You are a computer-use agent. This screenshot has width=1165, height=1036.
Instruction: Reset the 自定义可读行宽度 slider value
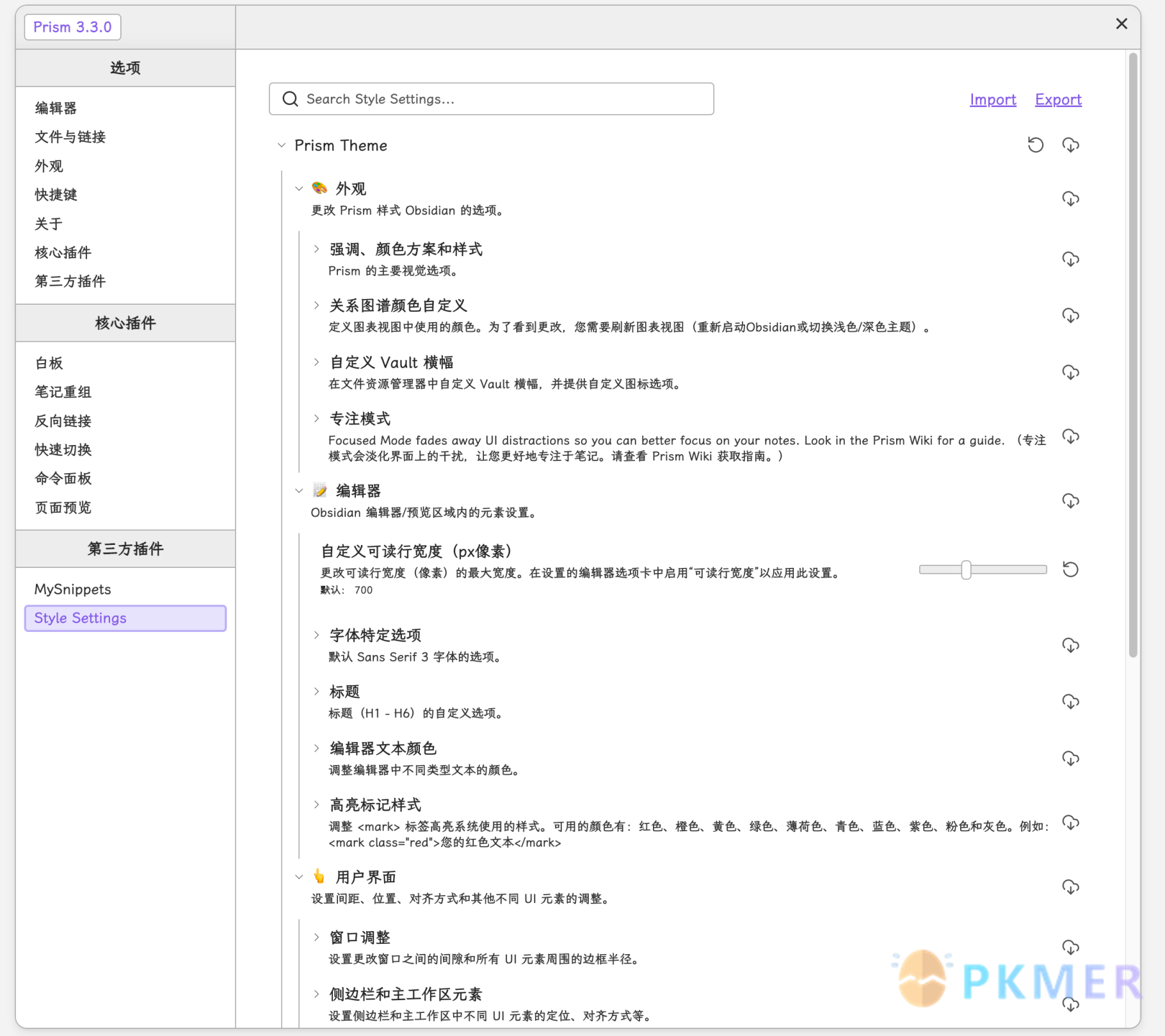point(1070,569)
